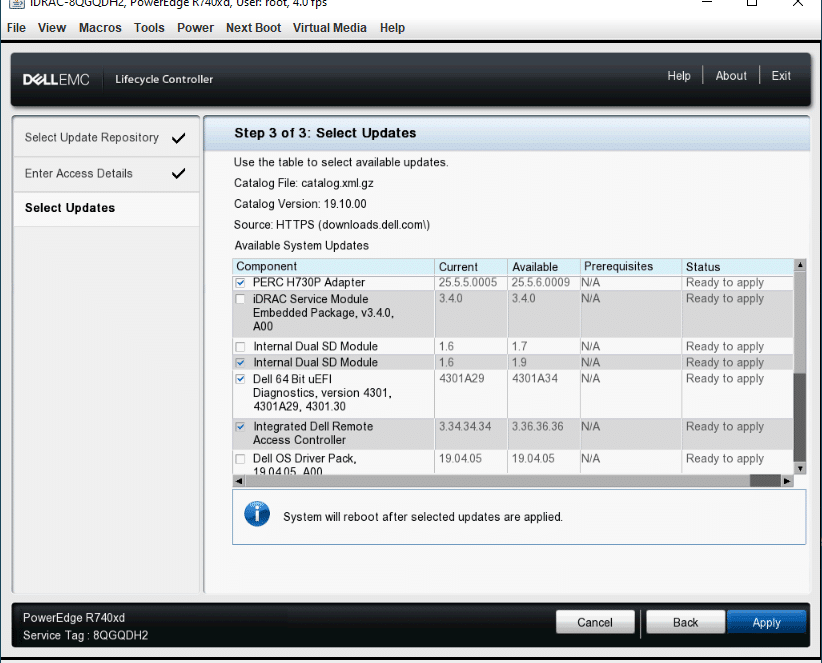Open the About link
822x663 pixels.
731,76
